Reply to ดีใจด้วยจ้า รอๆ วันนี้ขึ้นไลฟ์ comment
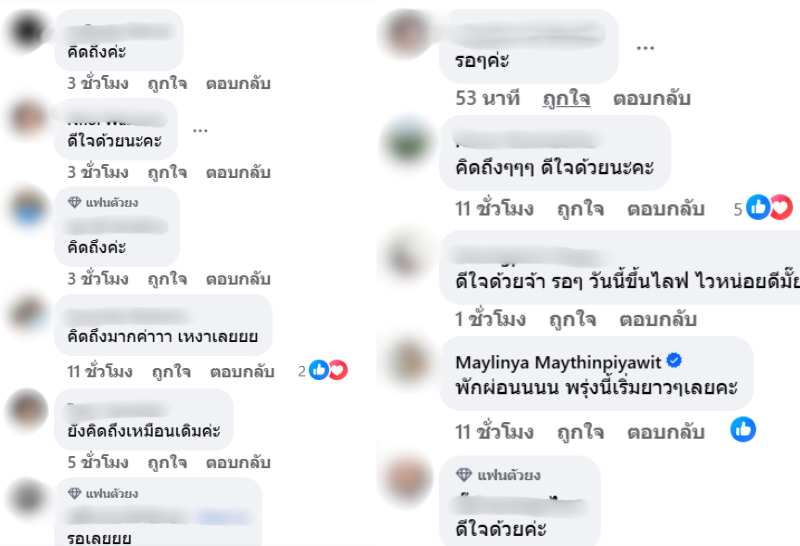Viewport: 800px width, 546px height. (658, 319)
